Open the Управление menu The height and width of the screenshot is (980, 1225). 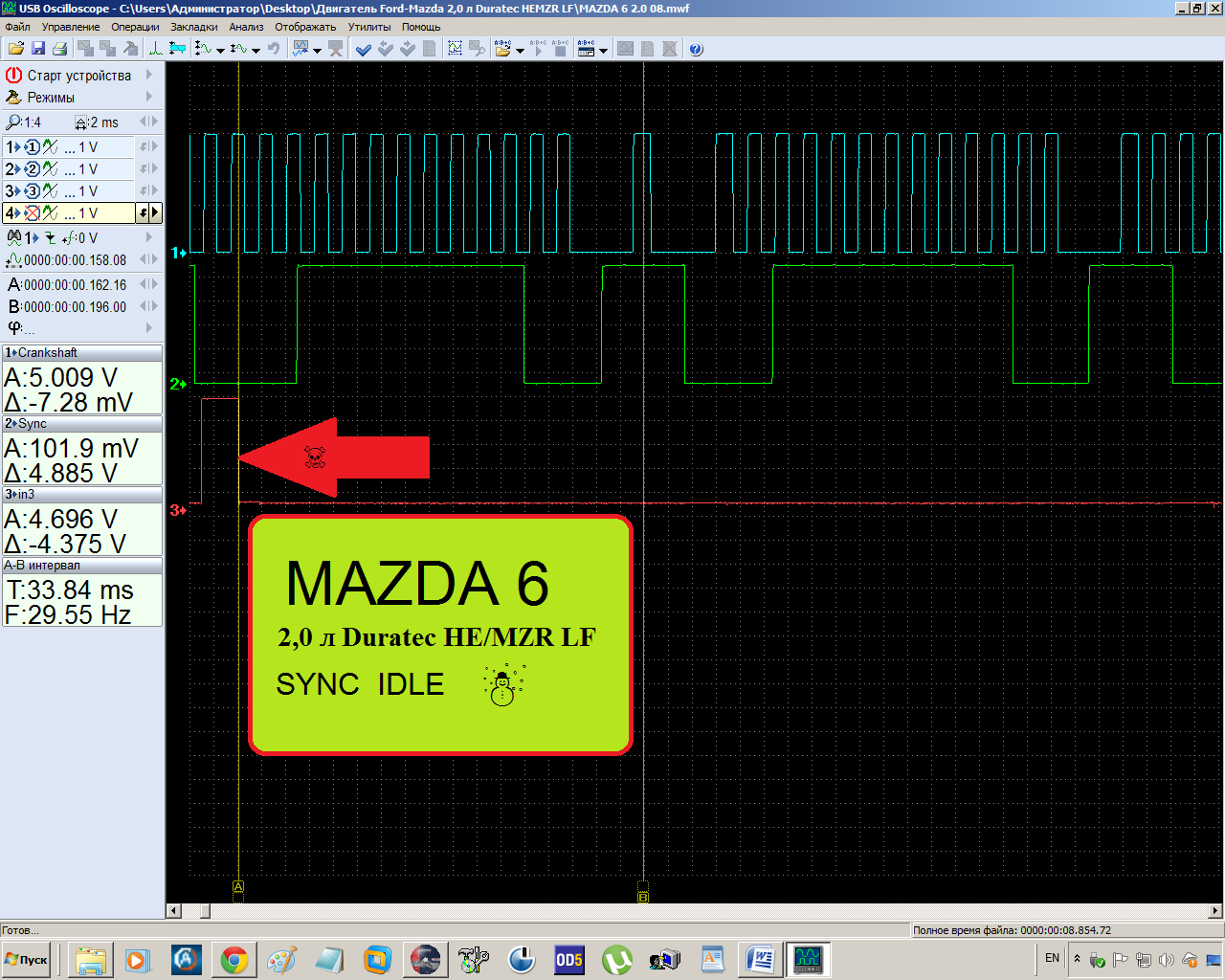pos(71,27)
